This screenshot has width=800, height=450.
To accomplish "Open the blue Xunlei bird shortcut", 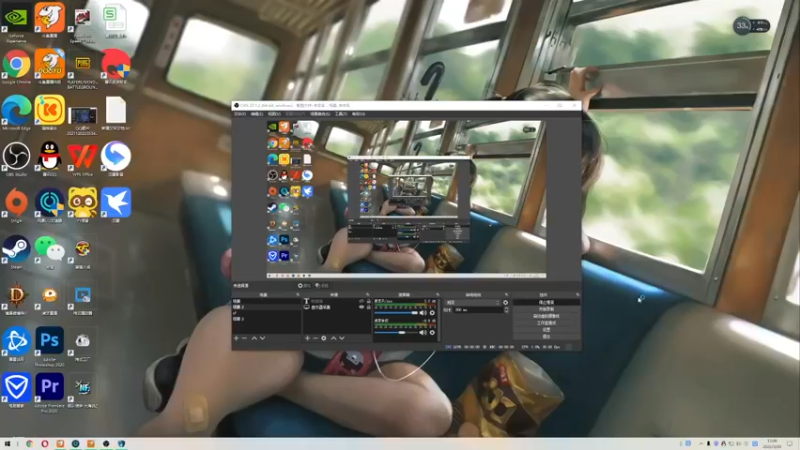I will coord(116,205).
